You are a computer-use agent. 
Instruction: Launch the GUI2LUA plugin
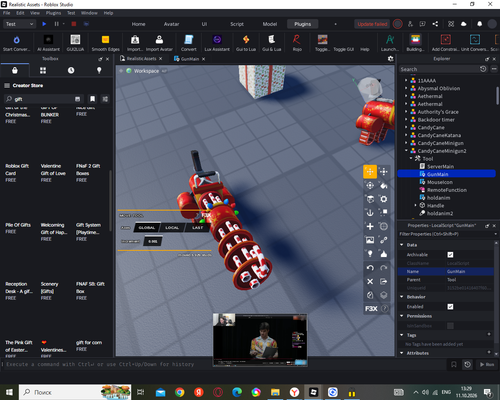click(x=75, y=40)
